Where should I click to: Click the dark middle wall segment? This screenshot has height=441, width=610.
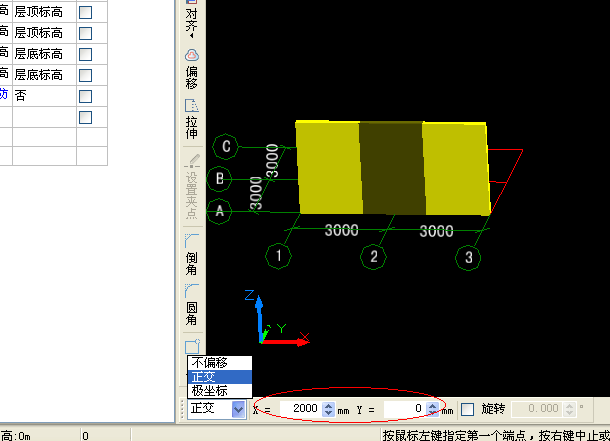391,165
